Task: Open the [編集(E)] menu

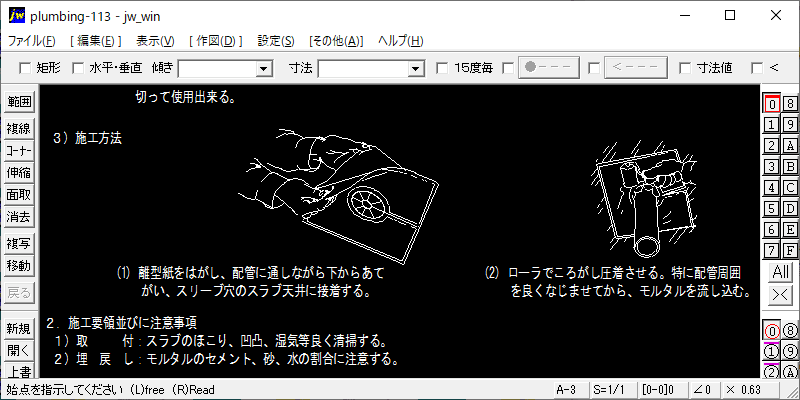Action: 96,41
